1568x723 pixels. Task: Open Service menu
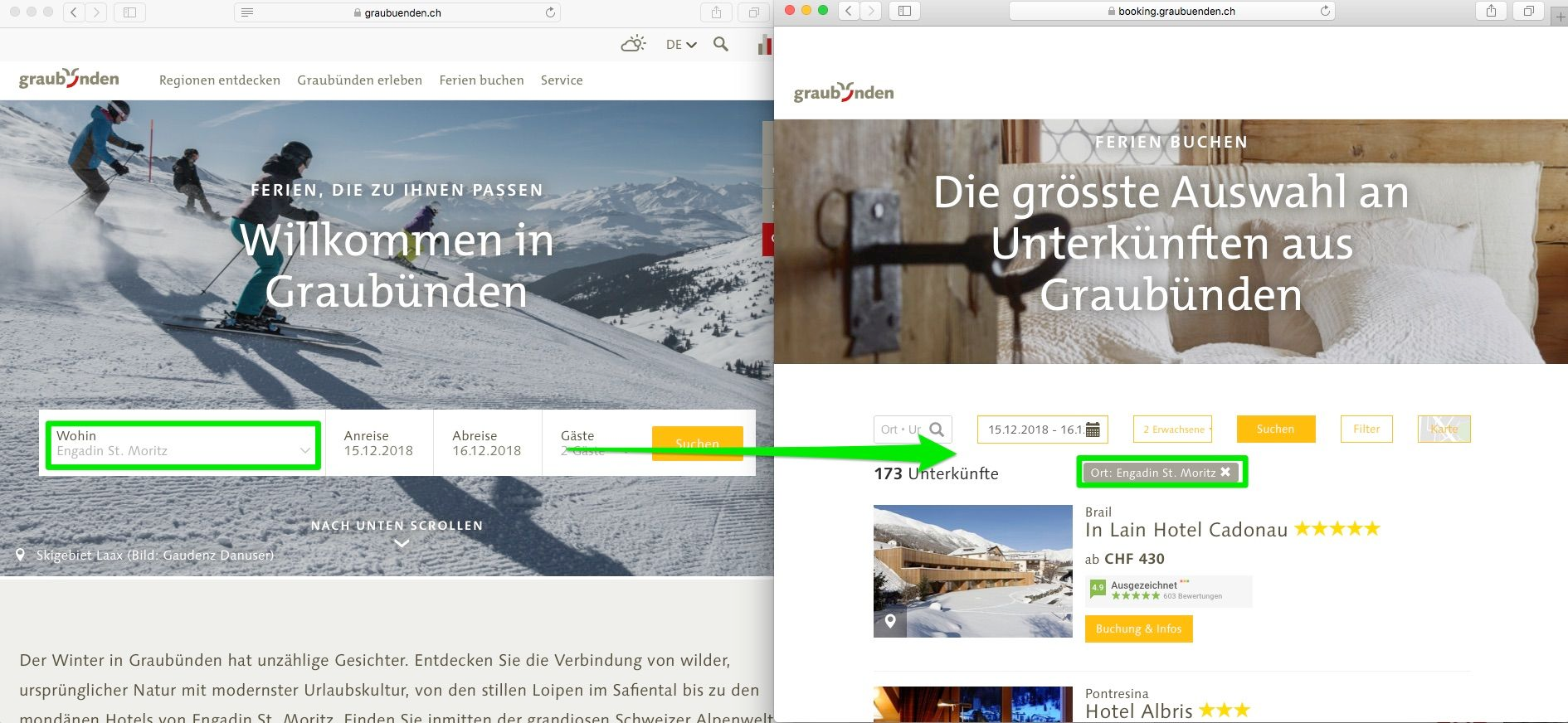click(562, 80)
